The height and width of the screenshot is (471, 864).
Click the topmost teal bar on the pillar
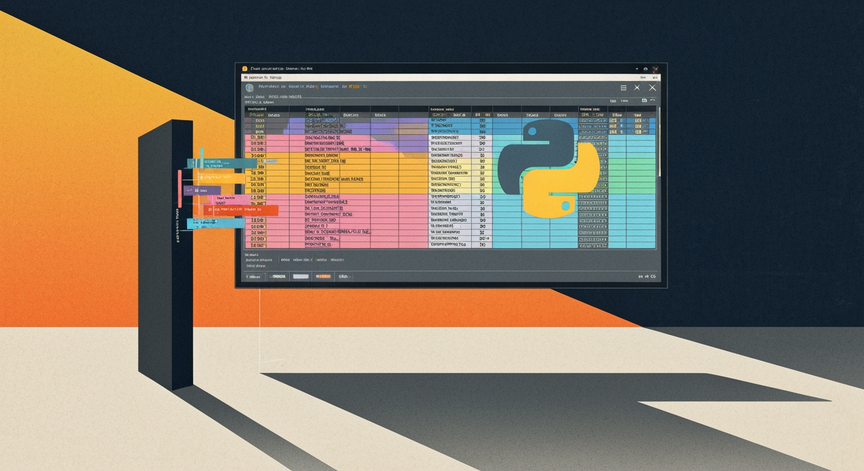click(222, 163)
